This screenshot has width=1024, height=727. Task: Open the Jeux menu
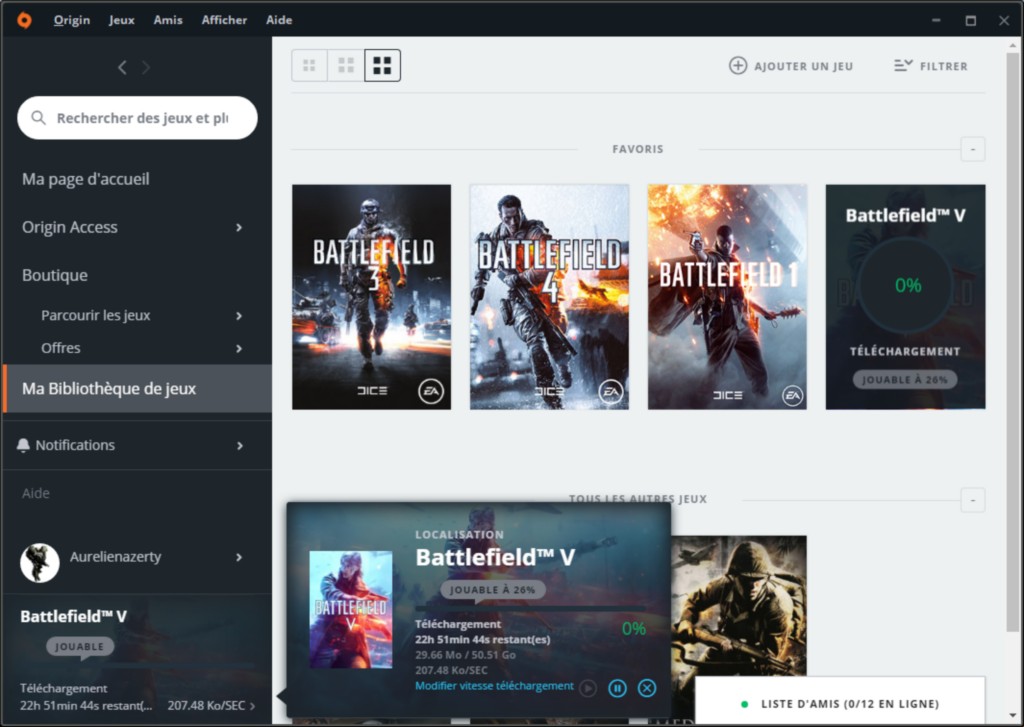coord(121,20)
